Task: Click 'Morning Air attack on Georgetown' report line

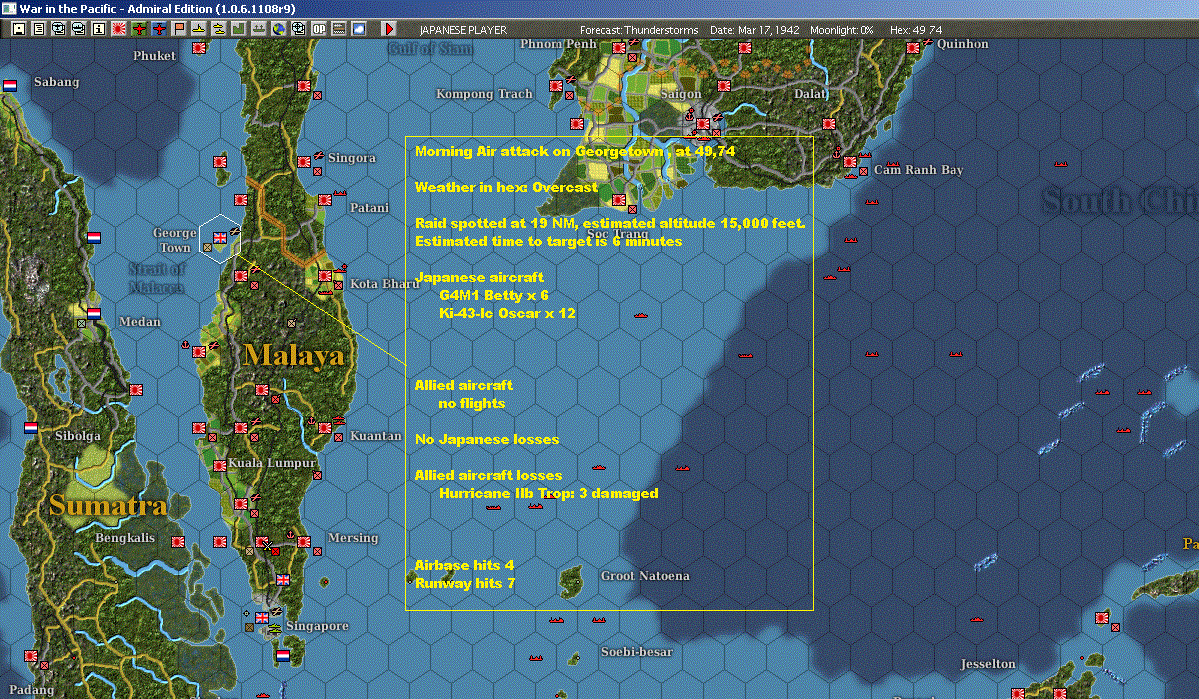Action: (574, 151)
